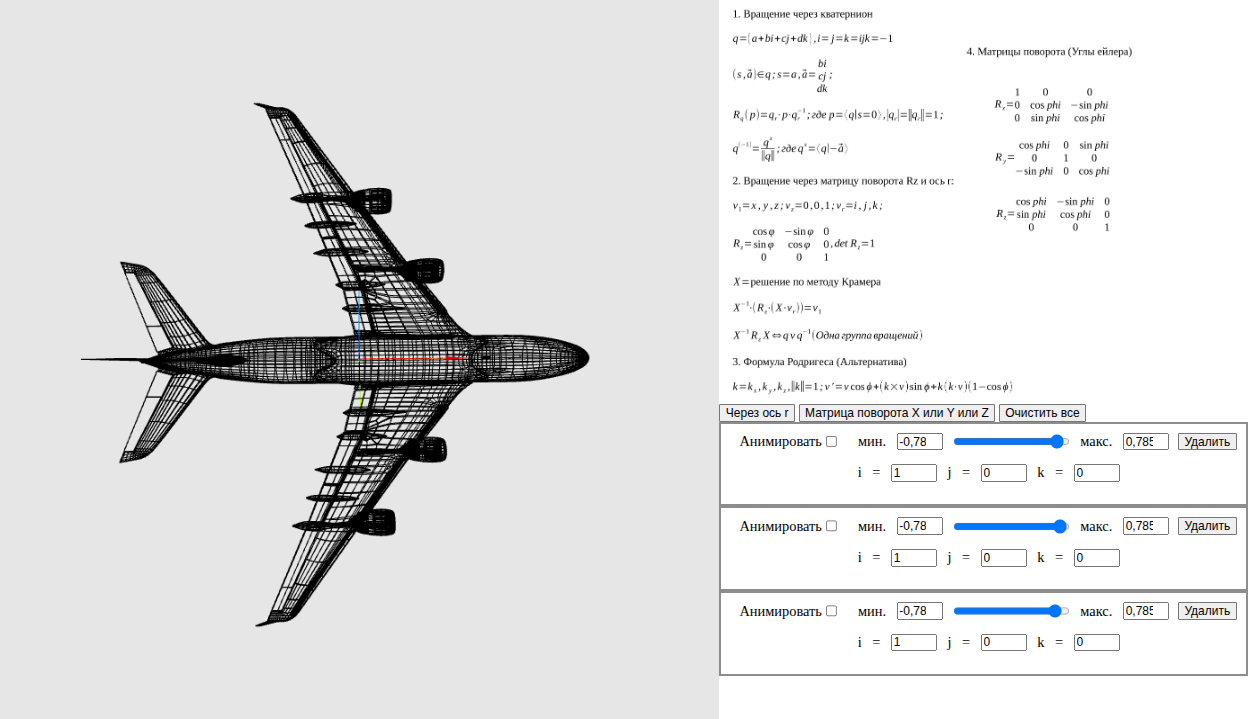Focus the 'макс.' field in first panel
This screenshot has width=1251, height=719.
[x=1146, y=441]
